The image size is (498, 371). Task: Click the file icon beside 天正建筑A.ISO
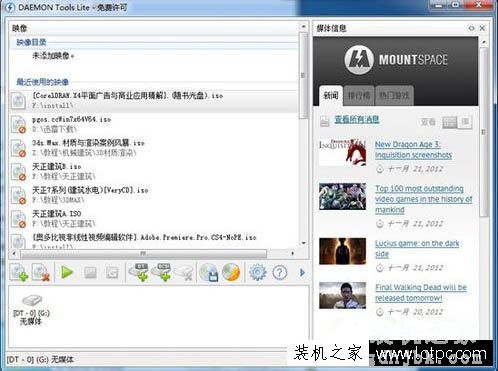pyautogui.click(x=18, y=219)
